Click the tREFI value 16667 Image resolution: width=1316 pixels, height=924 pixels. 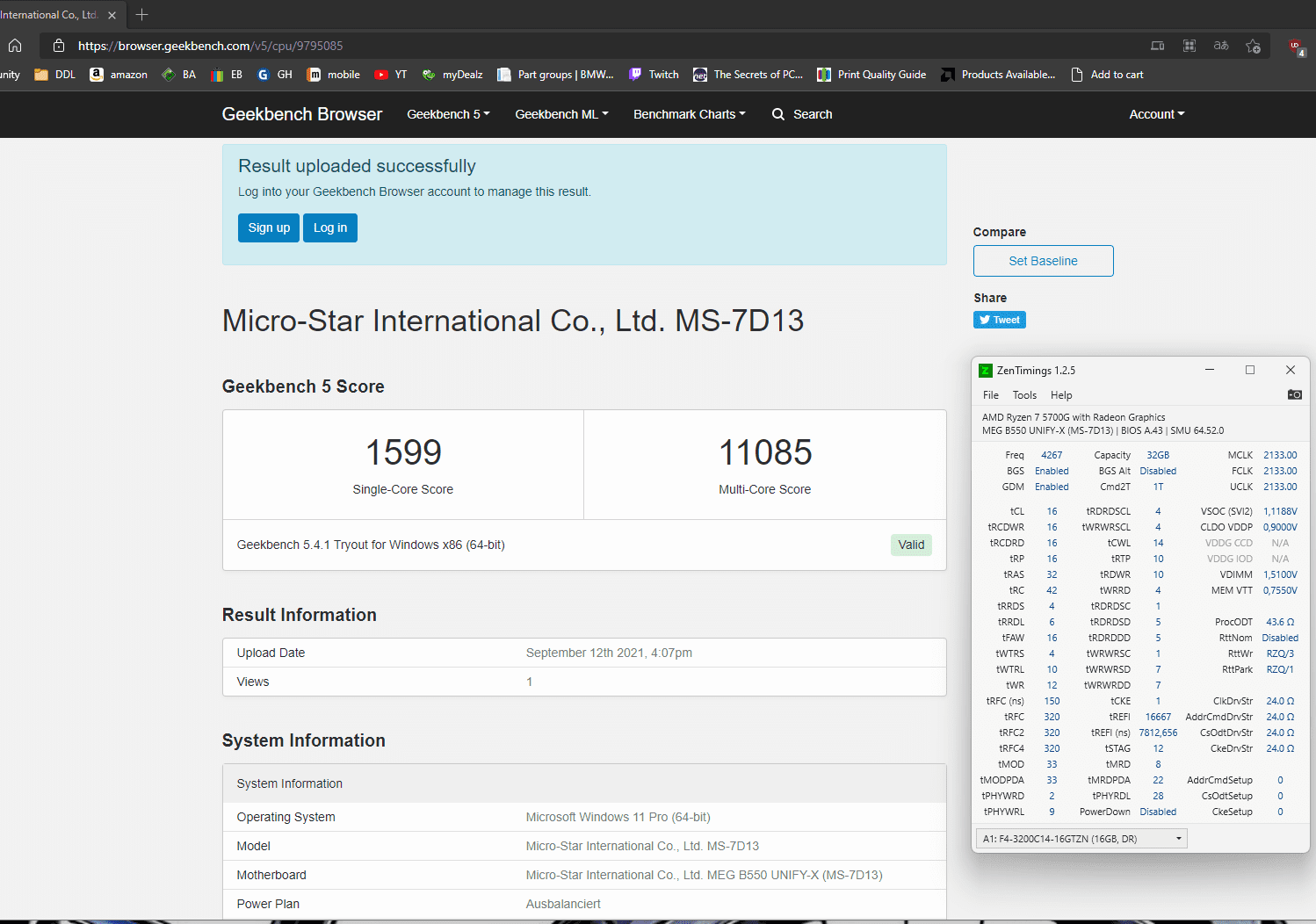pyautogui.click(x=1158, y=717)
